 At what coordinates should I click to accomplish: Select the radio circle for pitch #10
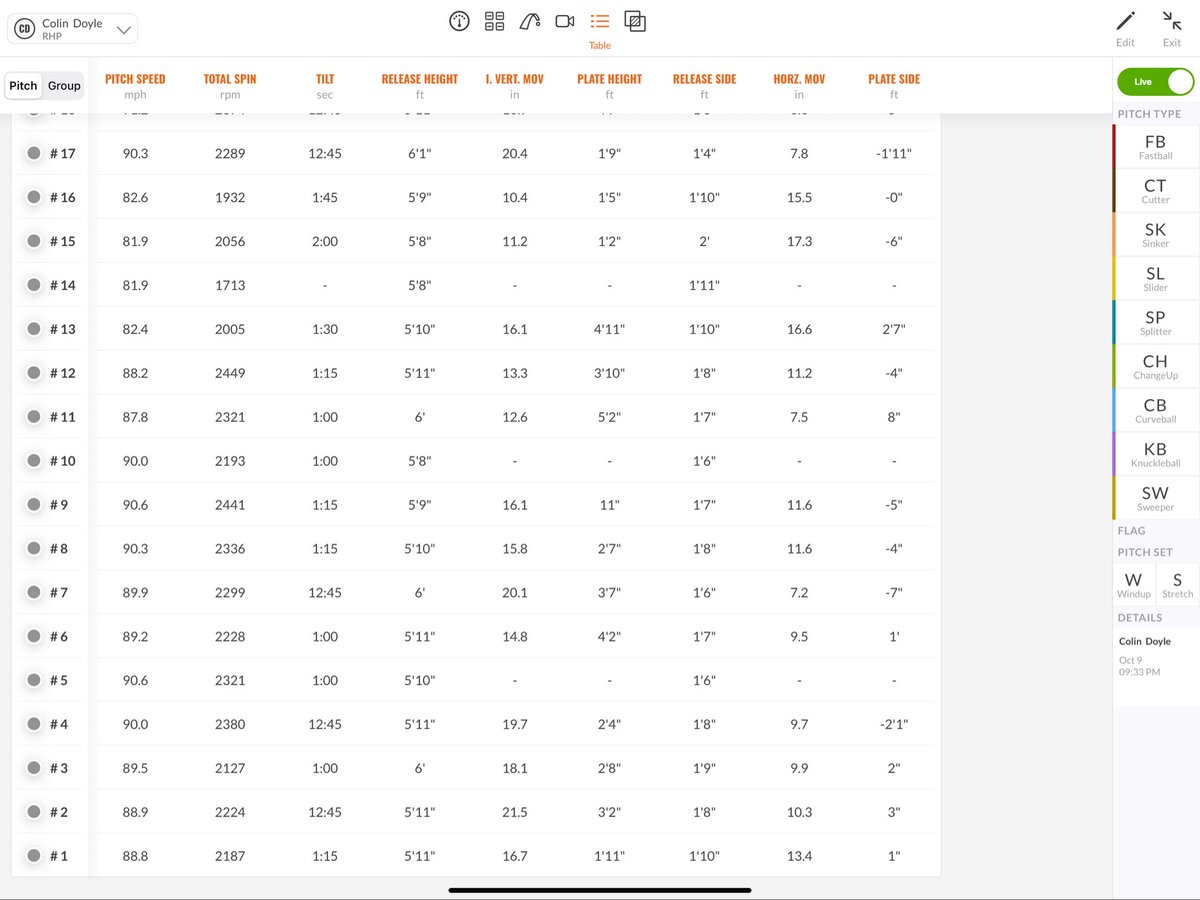[x=34, y=461]
